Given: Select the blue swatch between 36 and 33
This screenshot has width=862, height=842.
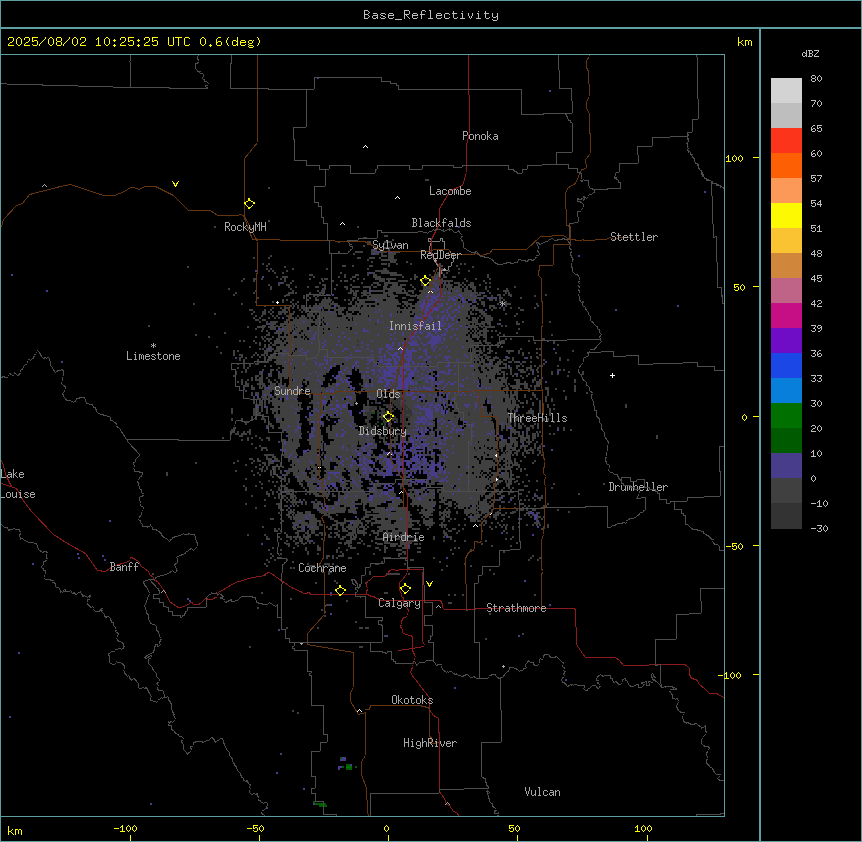Looking at the screenshot, I should pos(786,365).
